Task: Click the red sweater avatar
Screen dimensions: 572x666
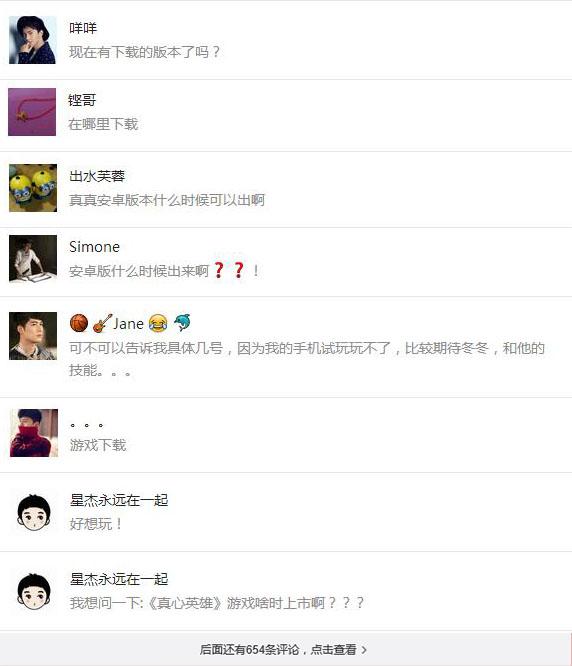Action: (34, 433)
